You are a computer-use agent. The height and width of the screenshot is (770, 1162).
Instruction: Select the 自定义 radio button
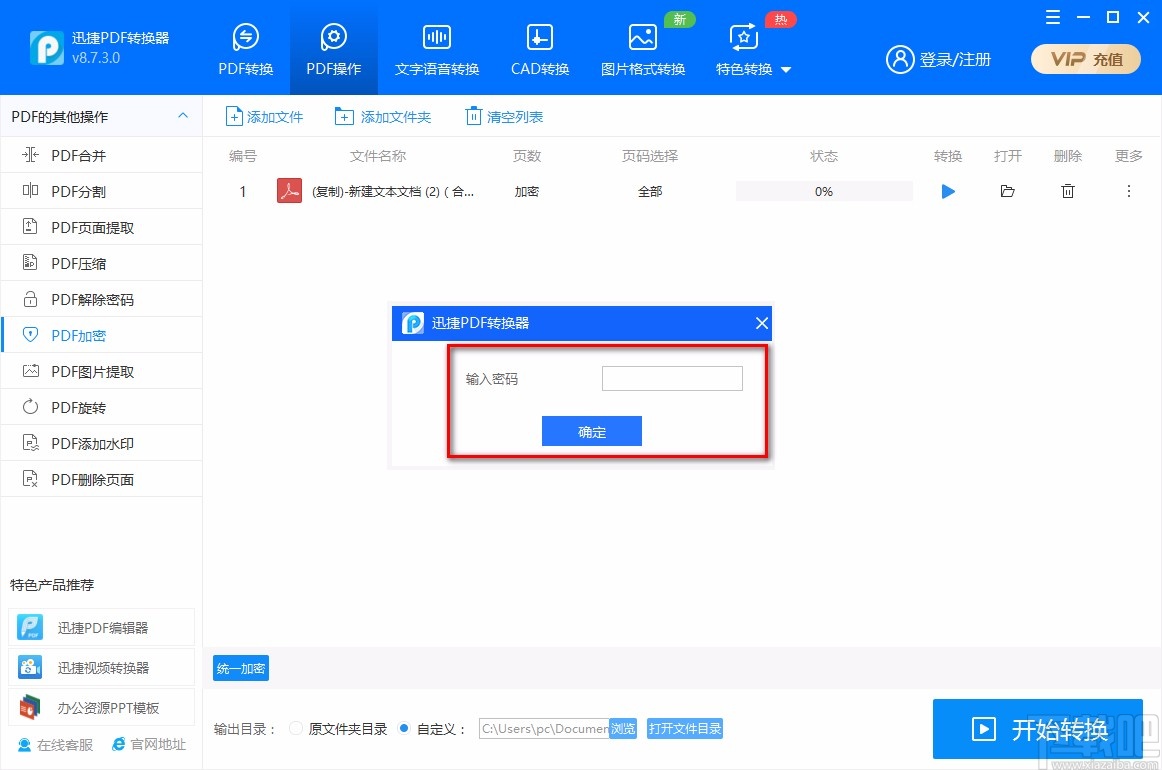[x=404, y=728]
